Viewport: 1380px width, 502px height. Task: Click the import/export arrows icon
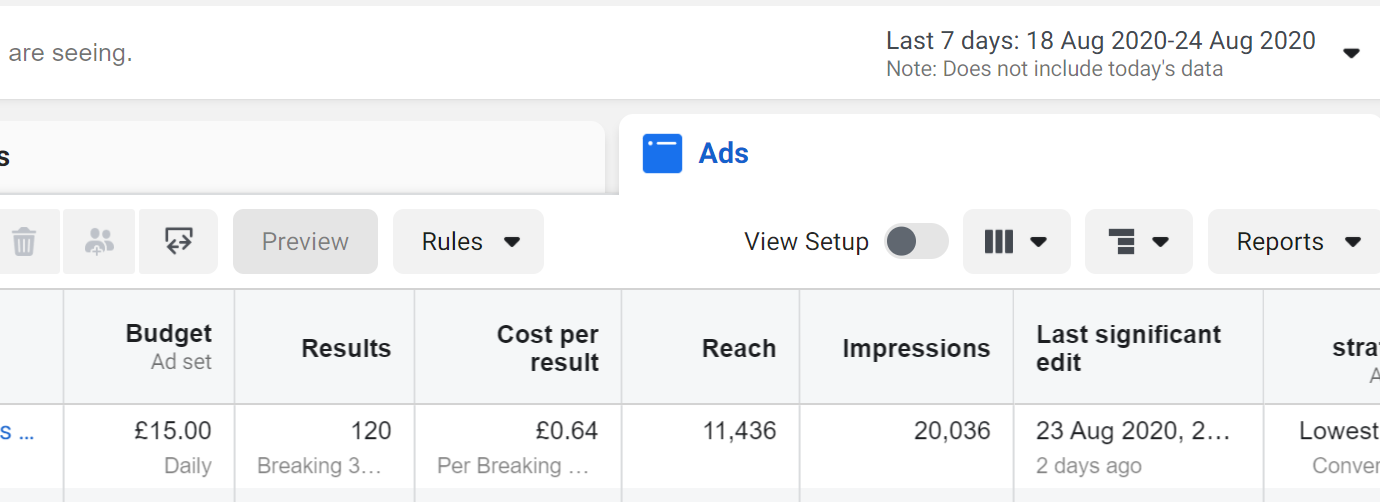(x=178, y=241)
